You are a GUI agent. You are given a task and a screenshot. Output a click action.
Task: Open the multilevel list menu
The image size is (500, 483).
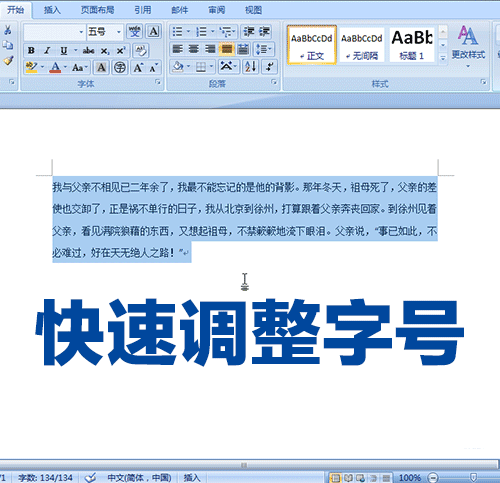coord(228,32)
